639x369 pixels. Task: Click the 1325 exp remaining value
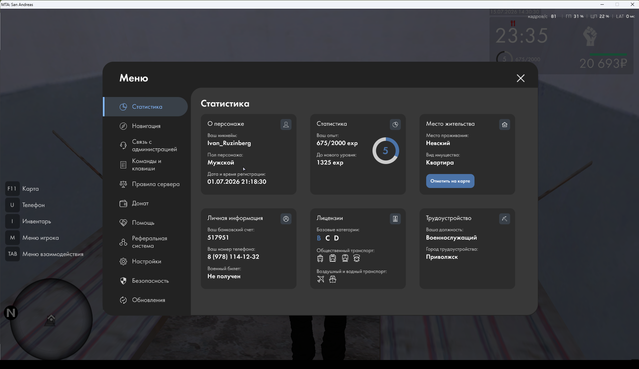pos(330,163)
